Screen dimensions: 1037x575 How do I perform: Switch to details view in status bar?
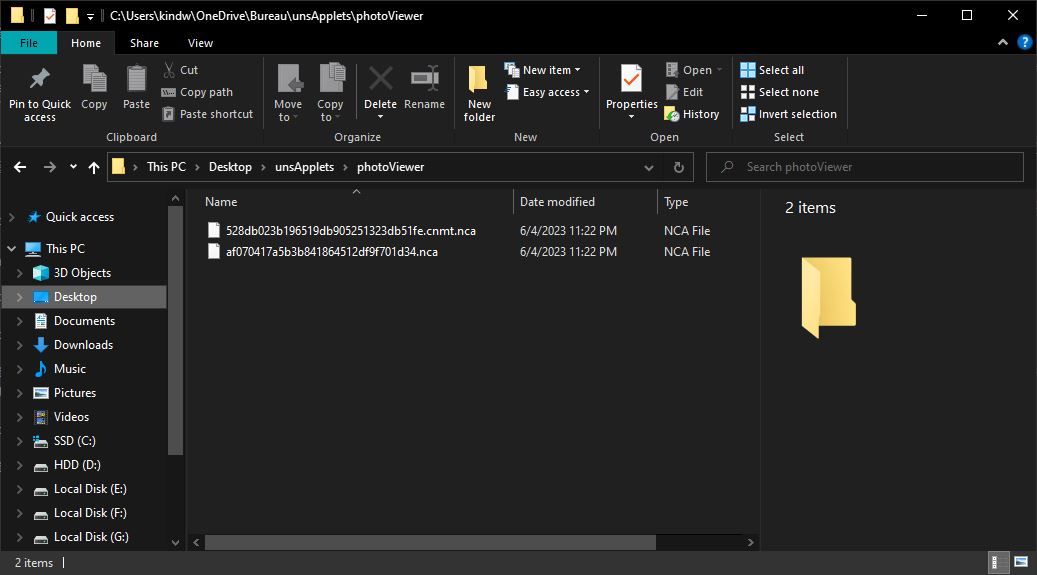click(999, 562)
